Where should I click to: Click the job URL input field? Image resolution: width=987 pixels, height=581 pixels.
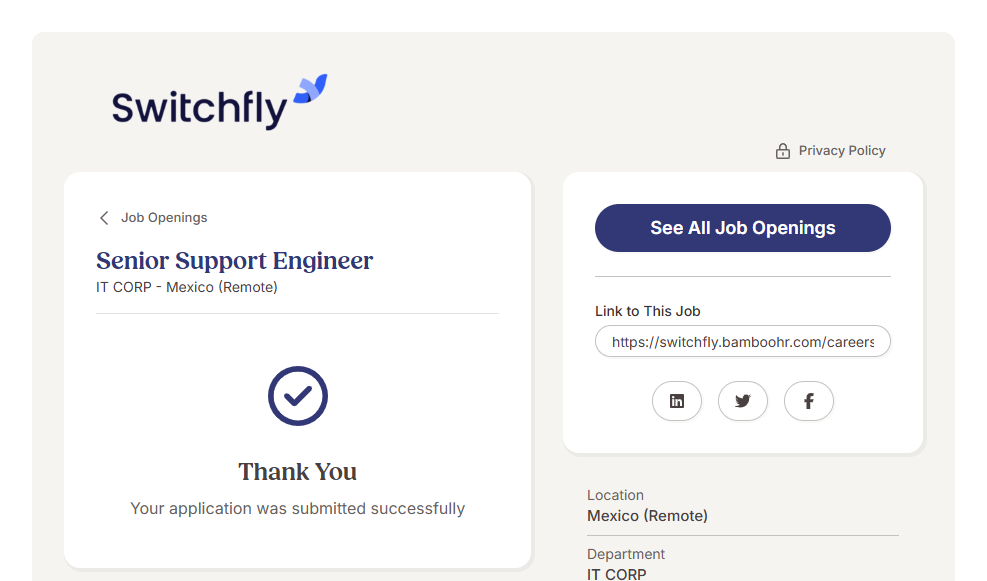tap(742, 342)
